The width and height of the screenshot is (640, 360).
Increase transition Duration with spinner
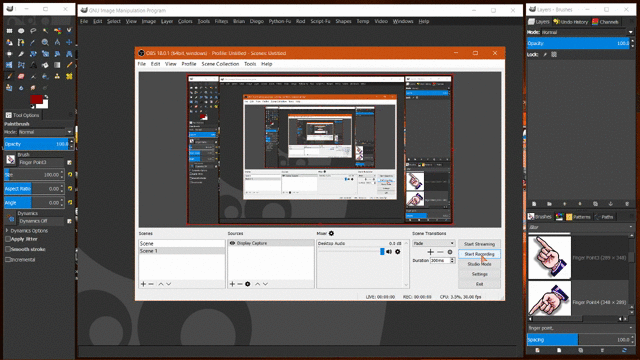tap(452, 259)
